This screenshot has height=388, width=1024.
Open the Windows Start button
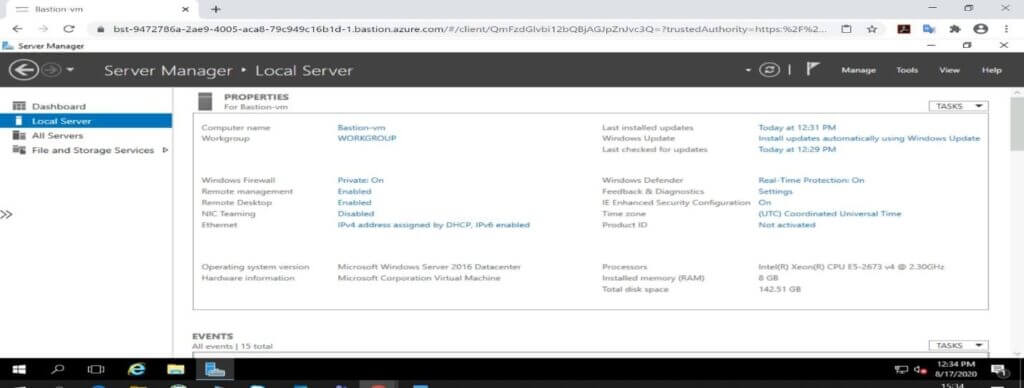[x=19, y=370]
